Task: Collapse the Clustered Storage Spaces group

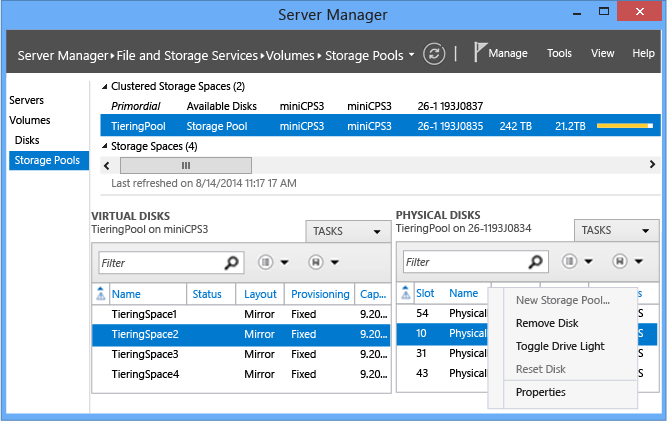Action: pyautogui.click(x=105, y=87)
